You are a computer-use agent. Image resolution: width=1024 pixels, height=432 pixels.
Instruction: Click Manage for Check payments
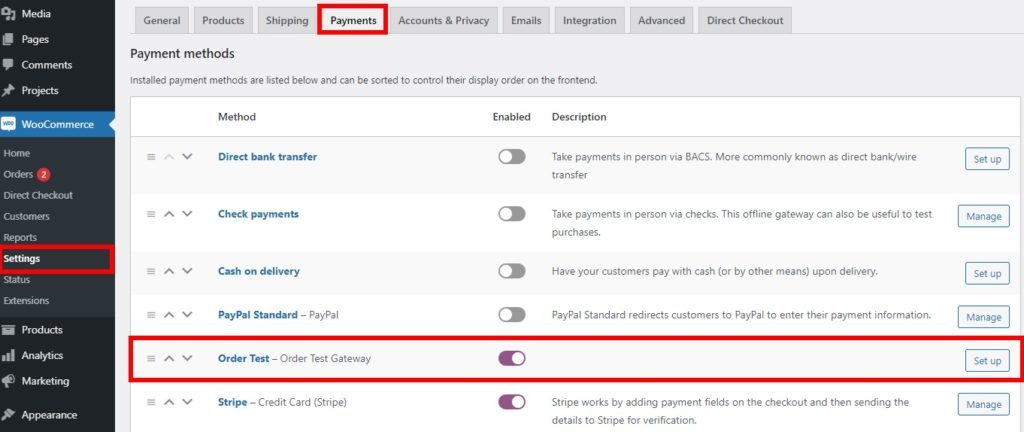point(984,216)
